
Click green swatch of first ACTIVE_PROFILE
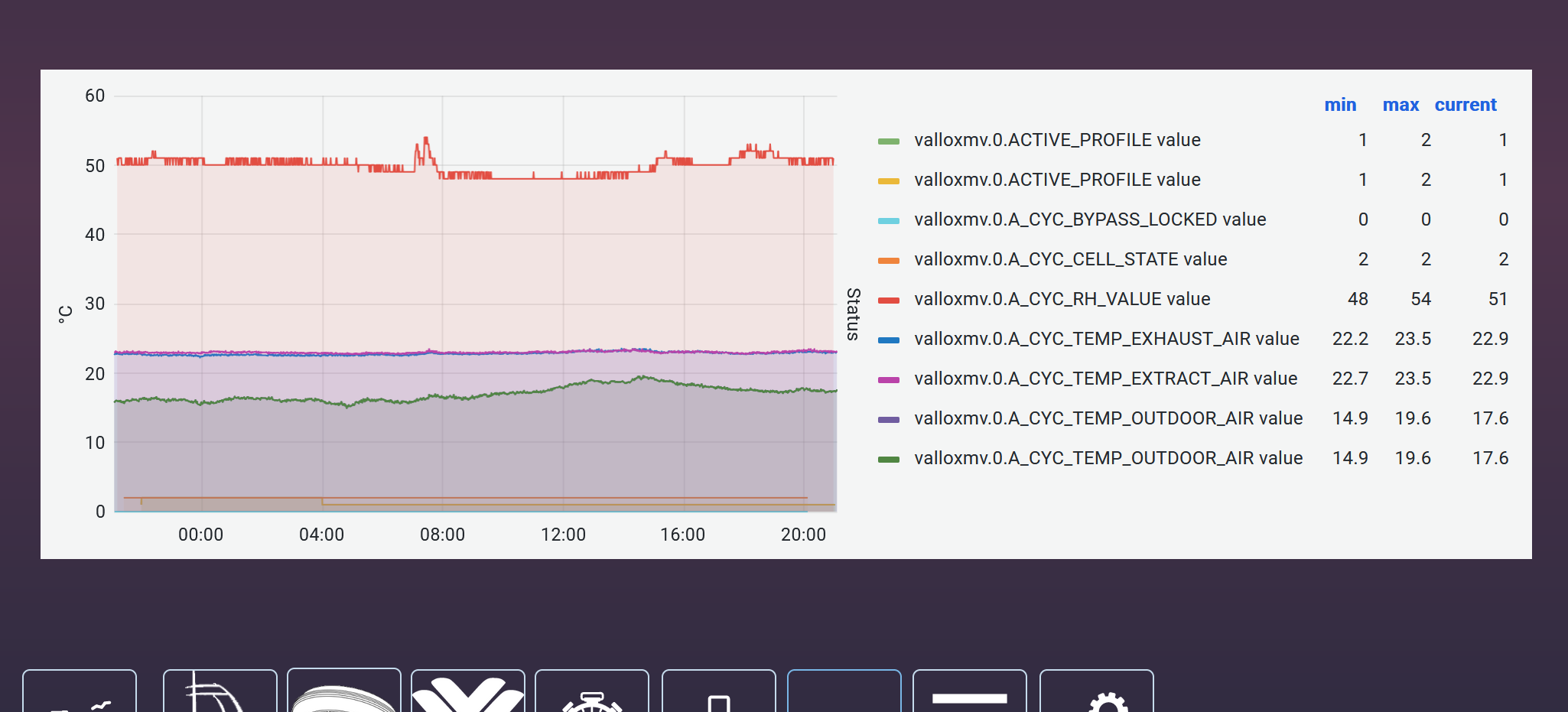click(x=889, y=141)
